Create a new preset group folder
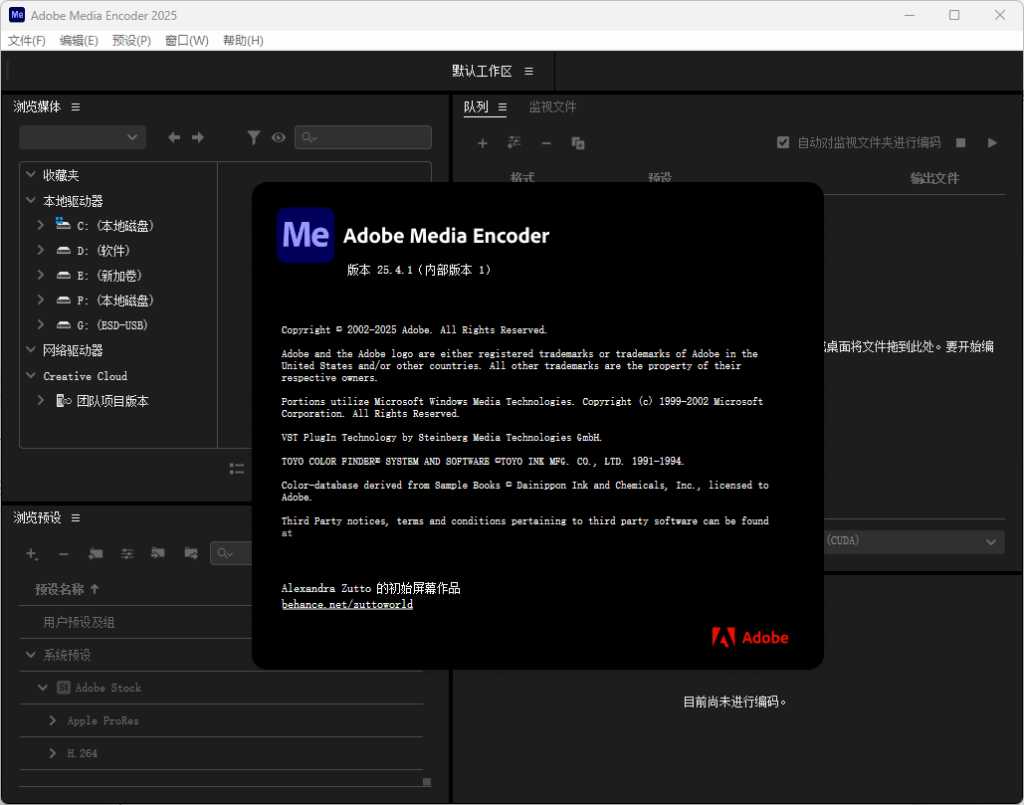The image size is (1024, 805). (x=97, y=553)
